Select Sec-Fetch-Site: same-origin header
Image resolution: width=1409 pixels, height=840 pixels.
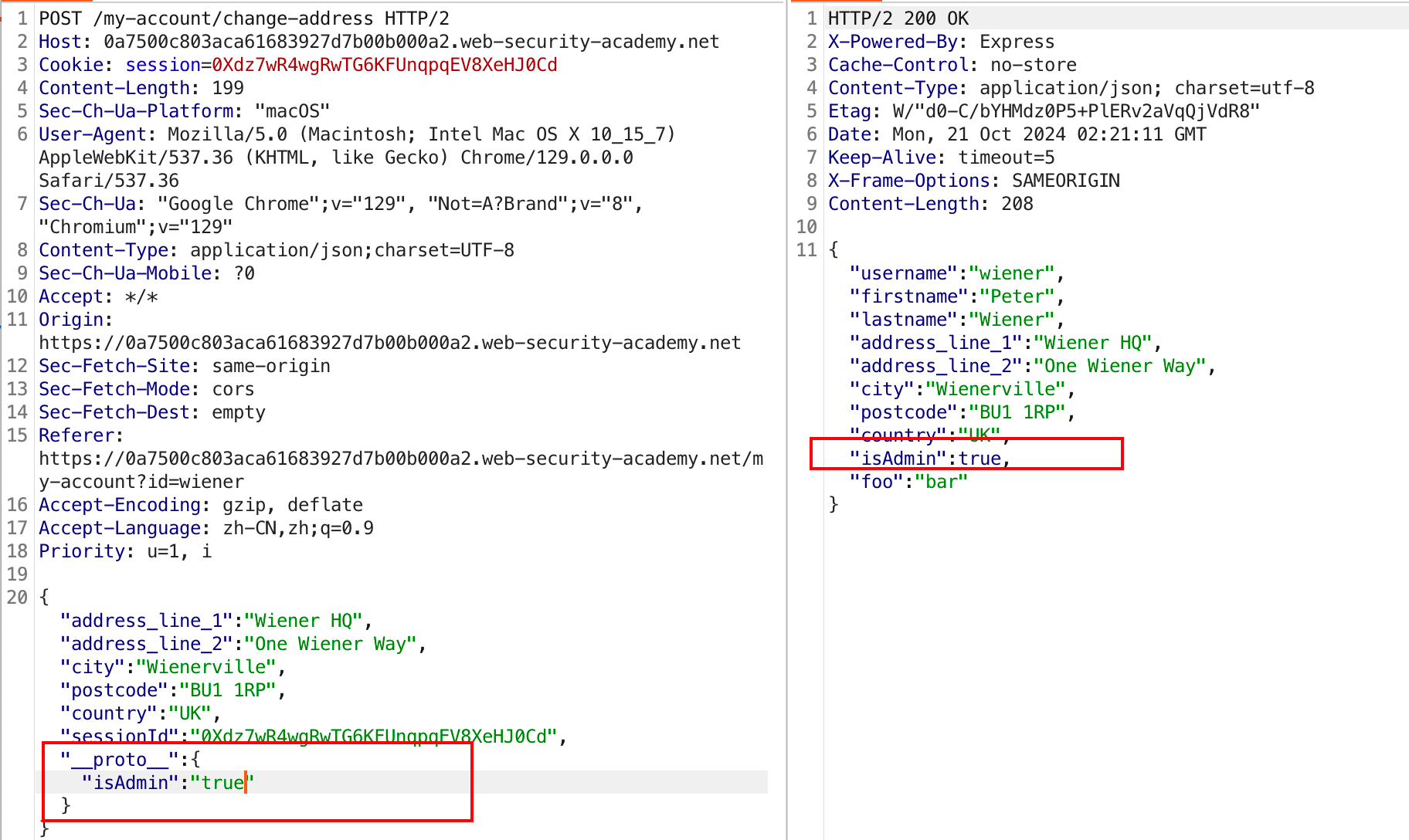185,366
